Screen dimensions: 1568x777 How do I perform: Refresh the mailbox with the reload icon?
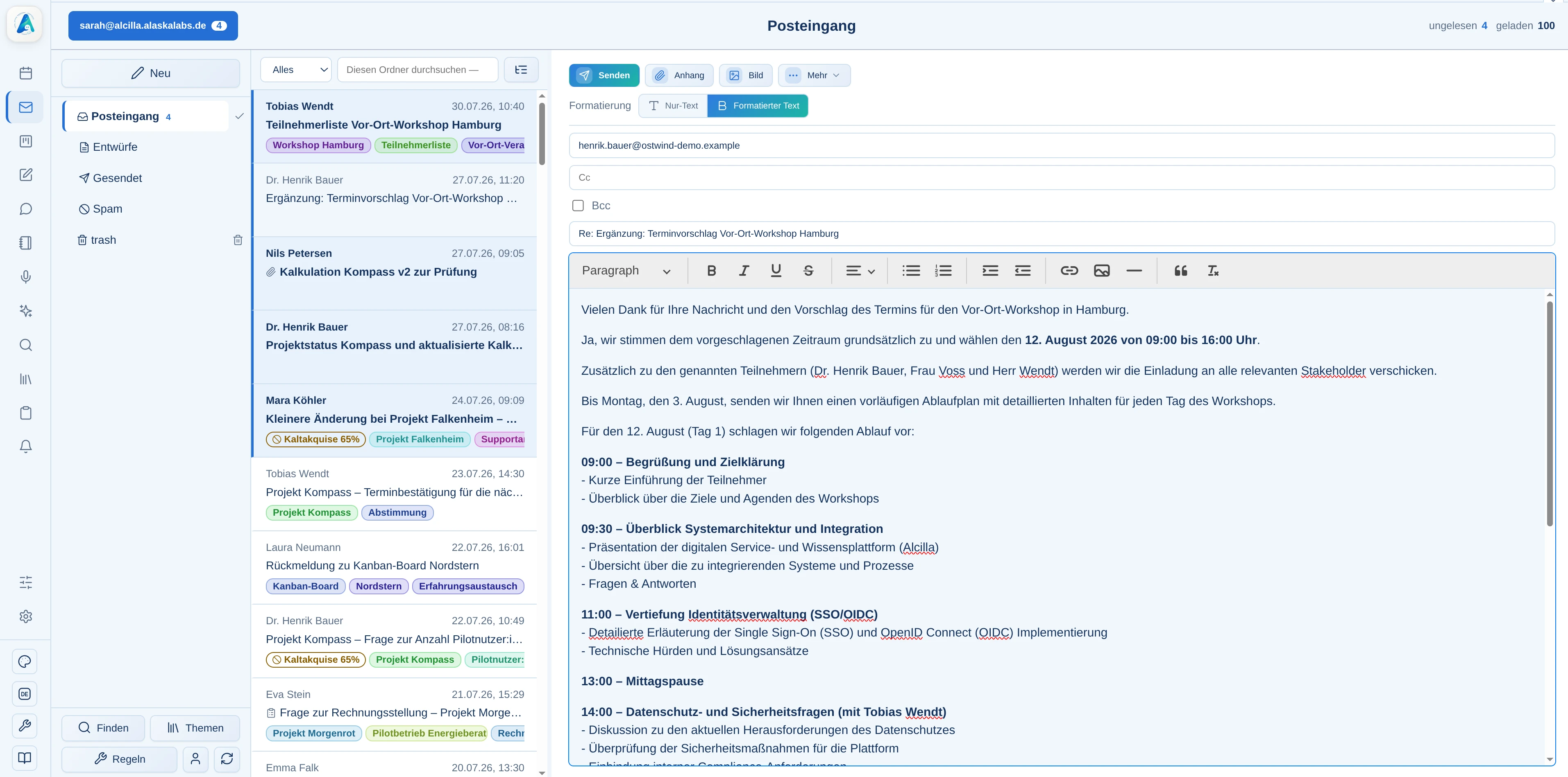(227, 759)
